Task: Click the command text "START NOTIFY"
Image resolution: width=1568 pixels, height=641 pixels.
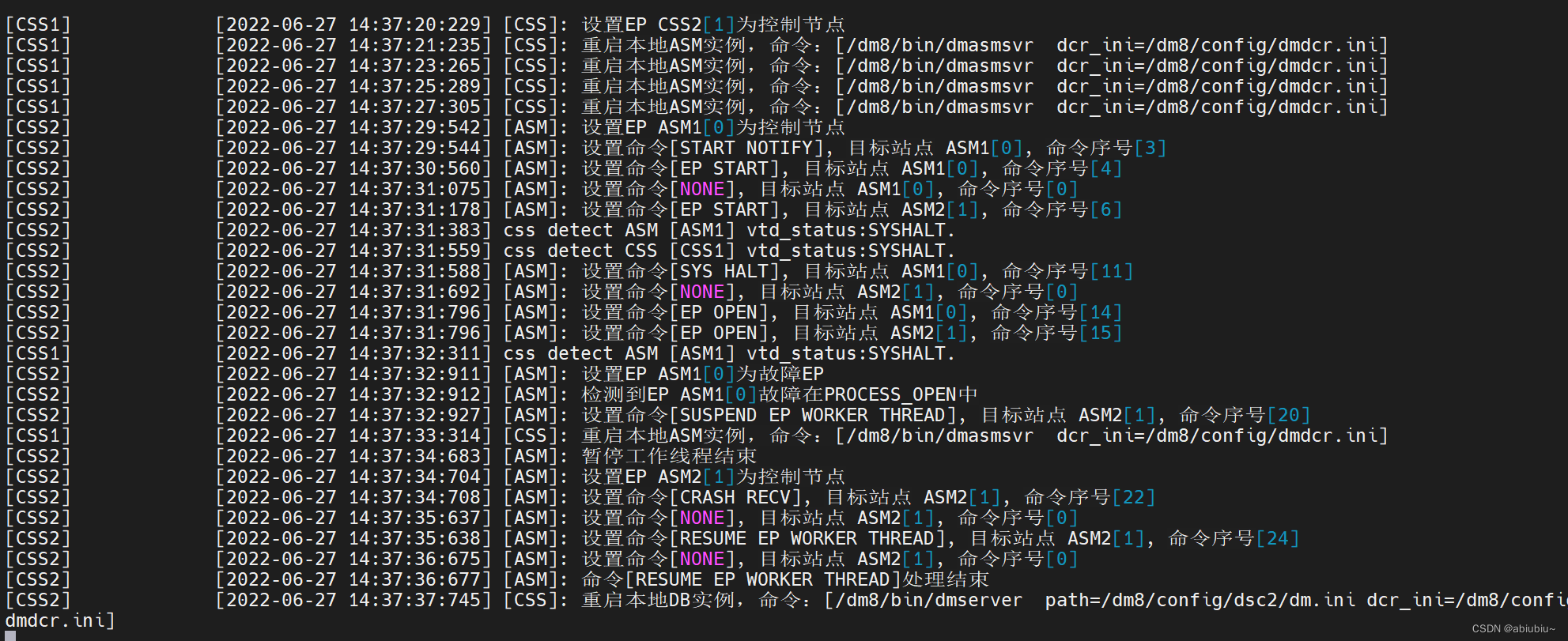Action: pyautogui.click(x=746, y=149)
